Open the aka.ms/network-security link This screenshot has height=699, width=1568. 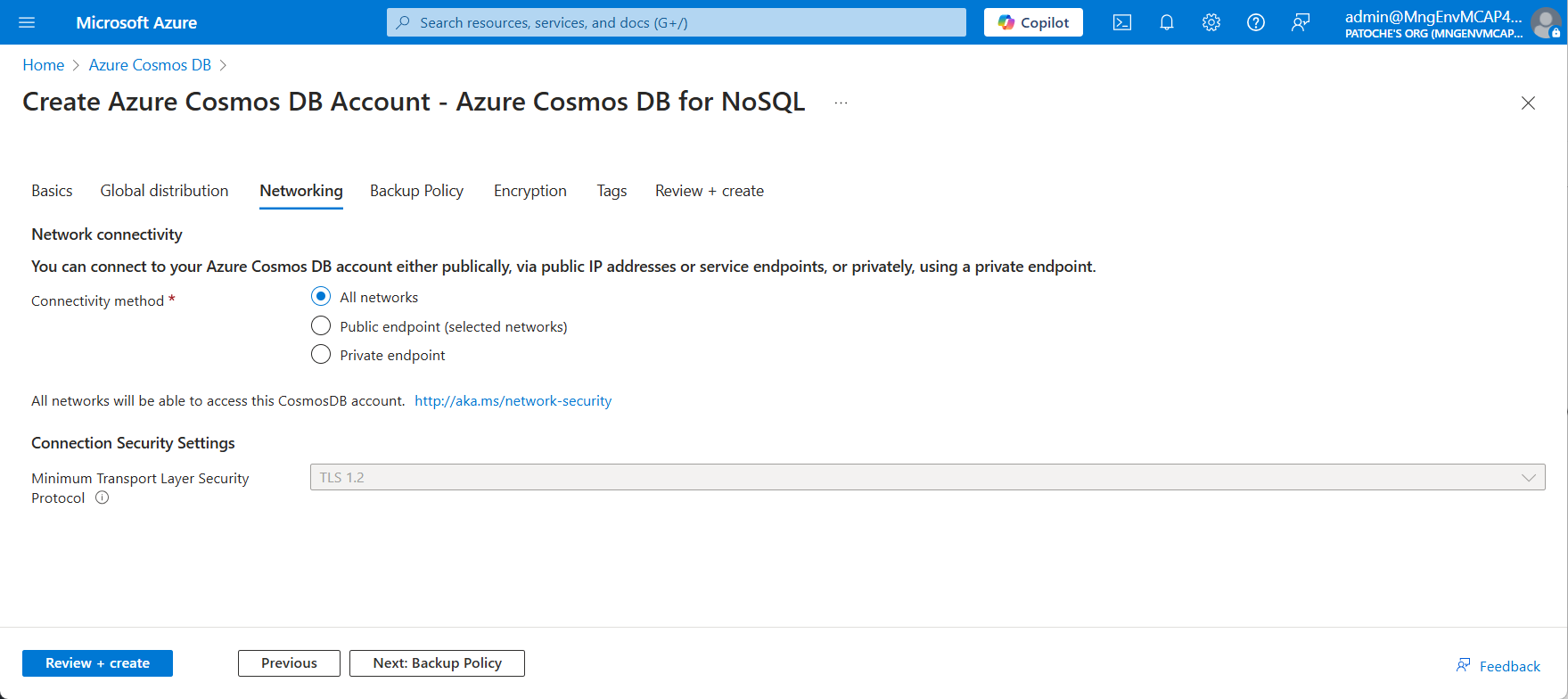[513, 401]
